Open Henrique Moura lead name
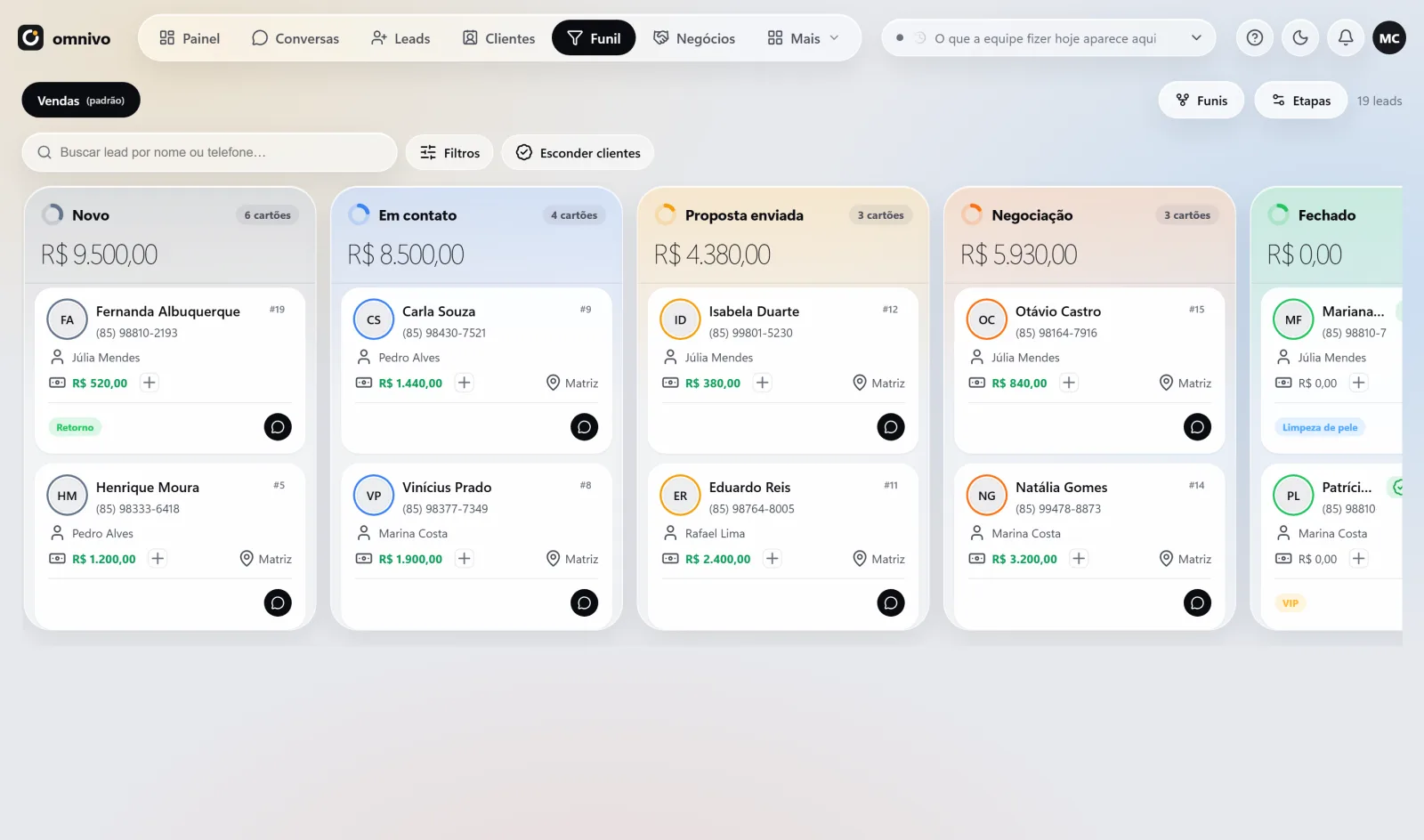The image size is (1424, 840). coord(148,488)
